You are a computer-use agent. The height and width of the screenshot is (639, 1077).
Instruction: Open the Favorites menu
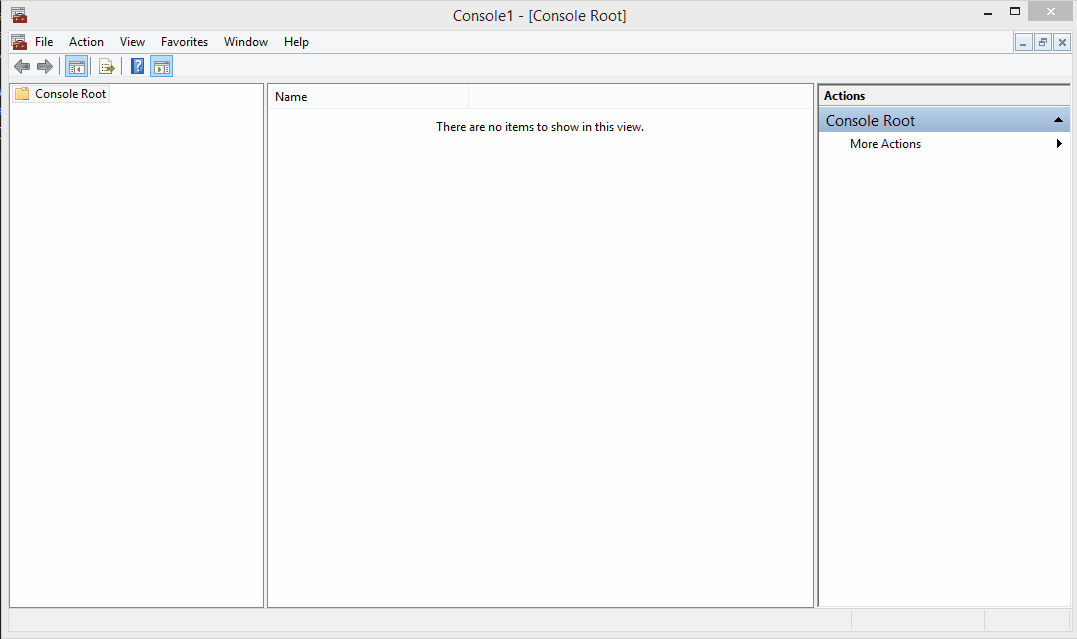pos(184,42)
